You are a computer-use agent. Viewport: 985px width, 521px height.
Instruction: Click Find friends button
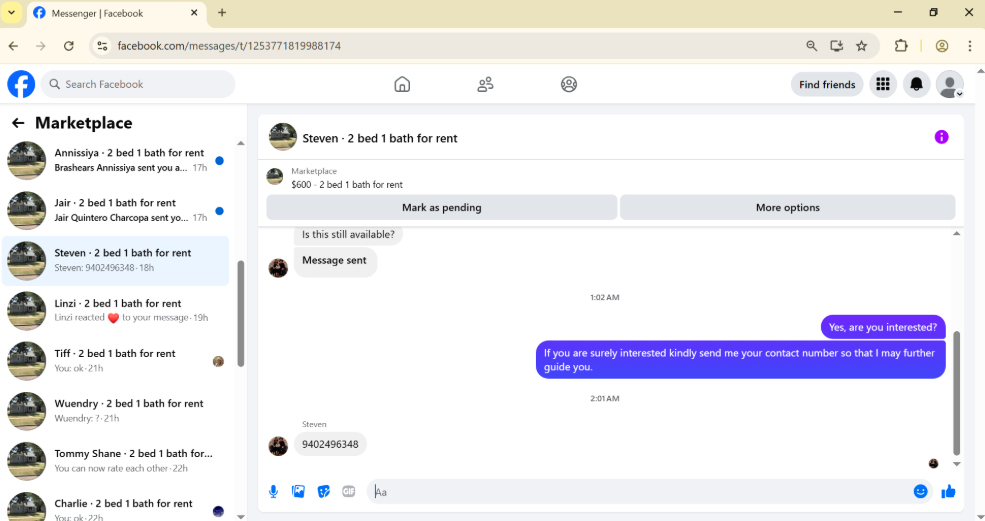827,84
